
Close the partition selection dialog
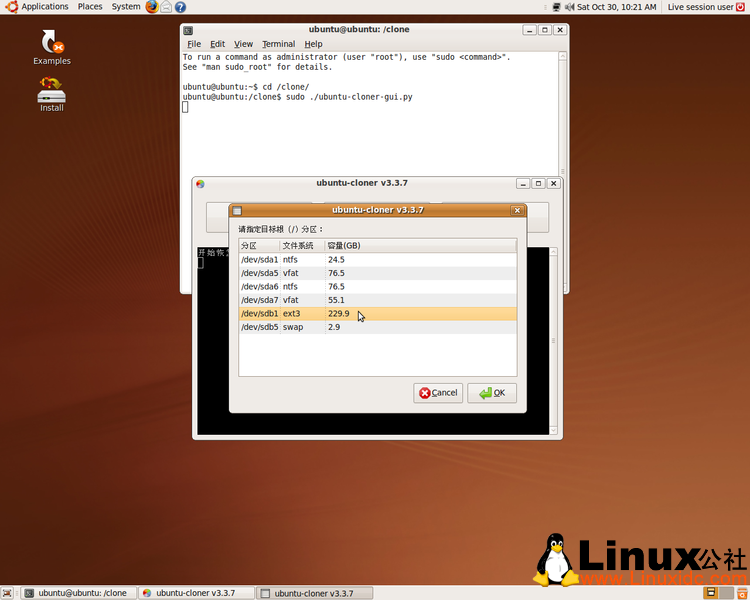pyautogui.click(x=517, y=211)
